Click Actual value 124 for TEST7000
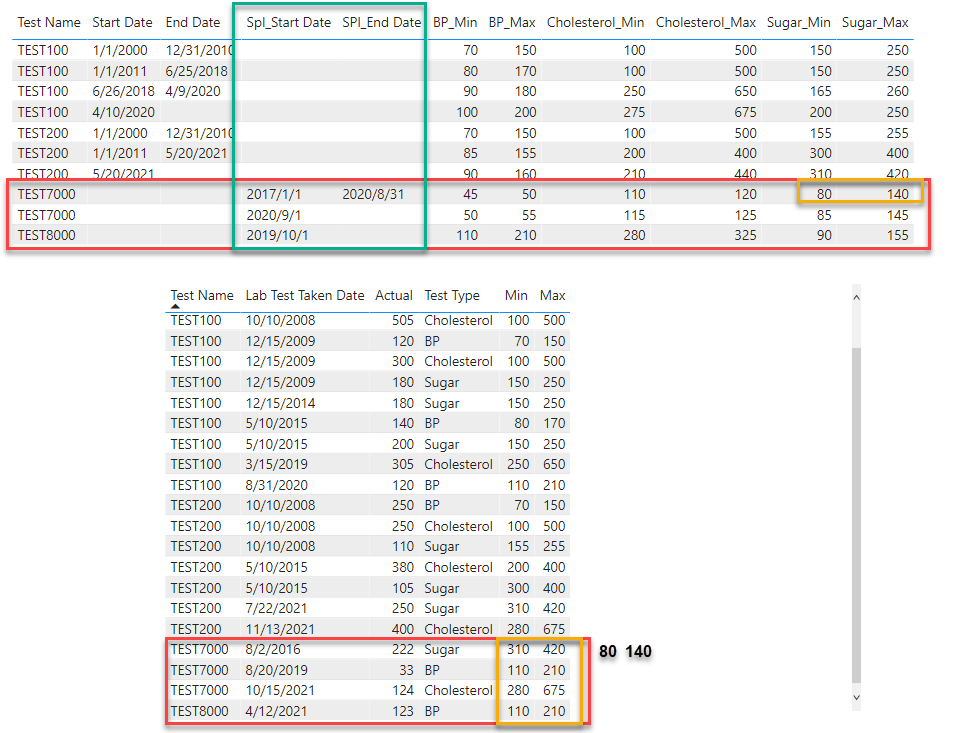The width and height of the screenshot is (961, 733). pos(403,691)
